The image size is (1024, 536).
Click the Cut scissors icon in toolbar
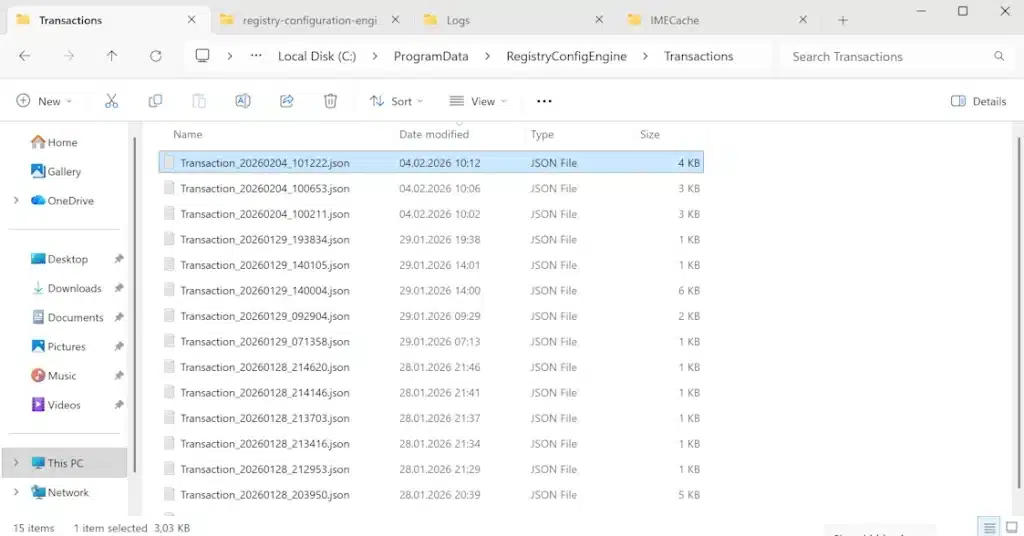pyautogui.click(x=111, y=101)
